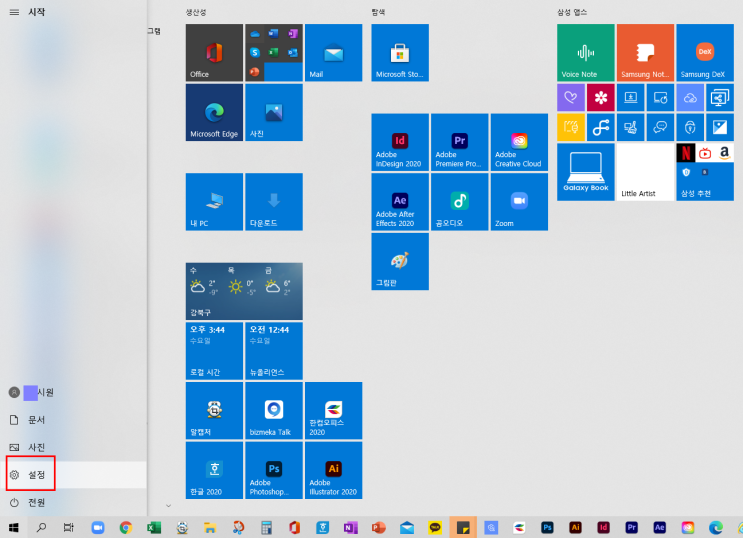Screen dimensions: 743x538
Task: Open the Galaxy Book tile
Action: coord(586,172)
